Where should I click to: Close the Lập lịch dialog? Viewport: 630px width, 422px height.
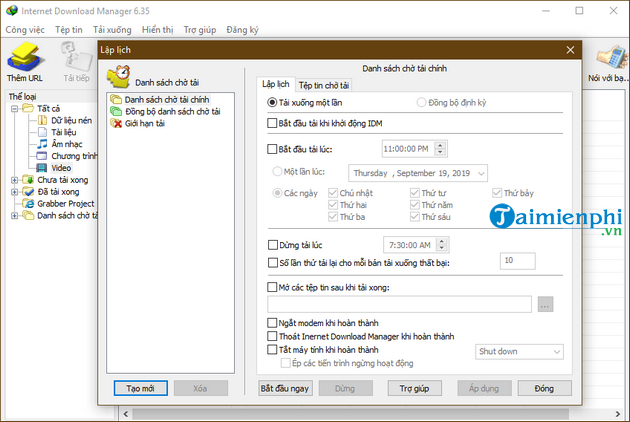coord(570,50)
